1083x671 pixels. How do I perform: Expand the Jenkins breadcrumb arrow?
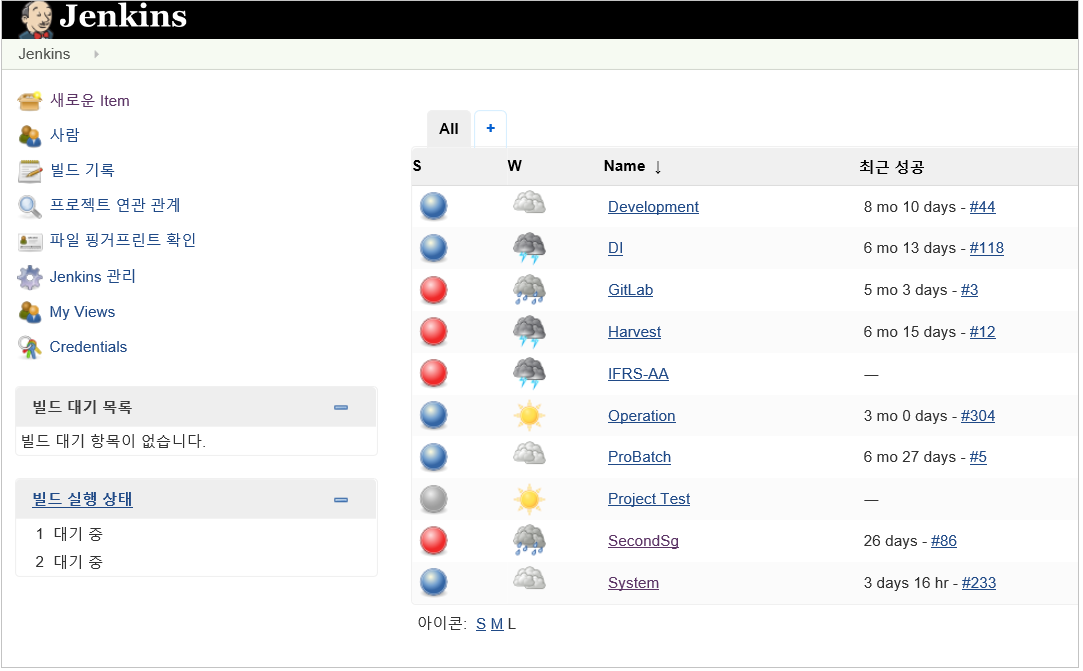(97, 55)
